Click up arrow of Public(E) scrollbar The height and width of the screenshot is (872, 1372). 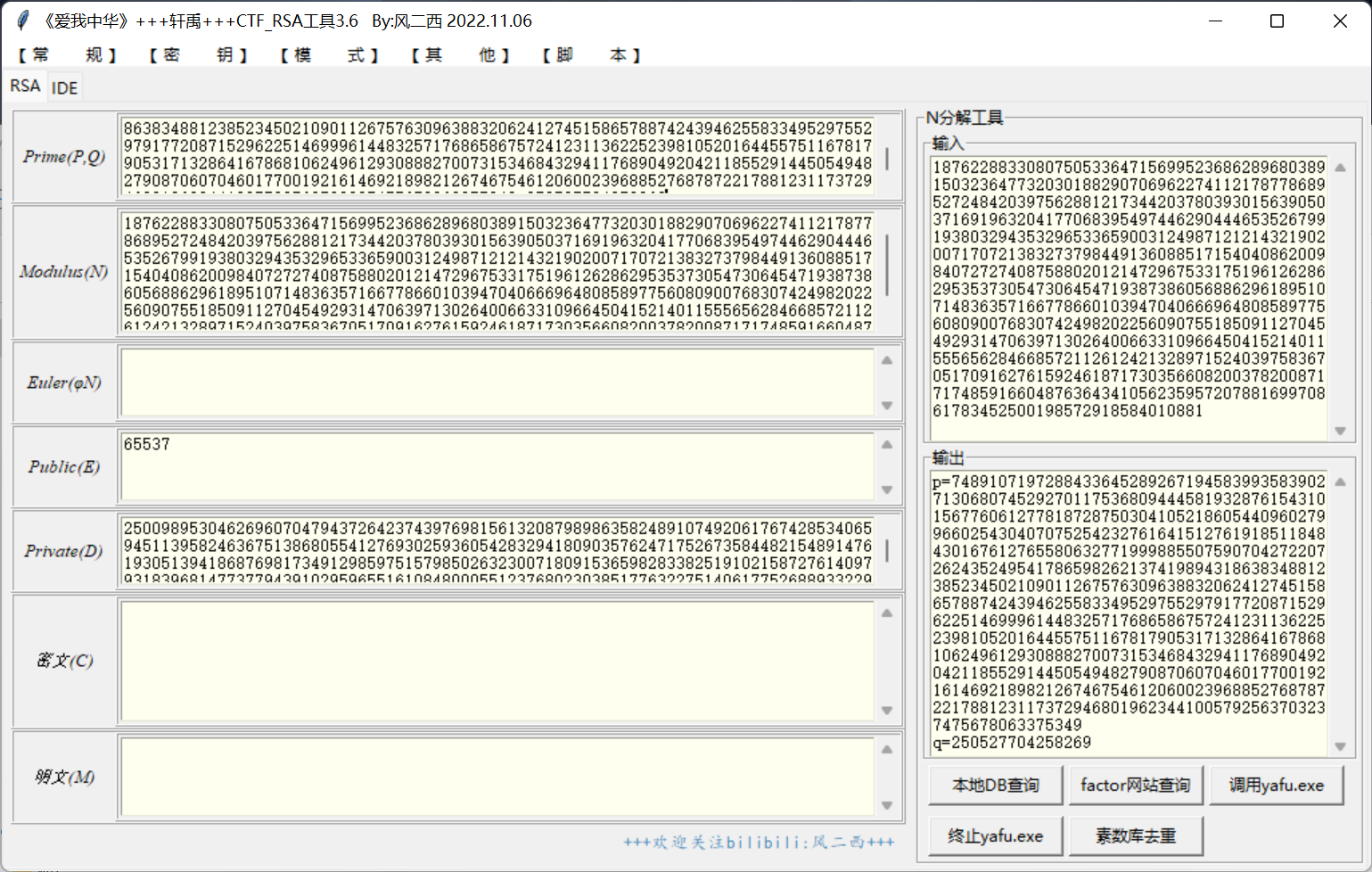(887, 444)
